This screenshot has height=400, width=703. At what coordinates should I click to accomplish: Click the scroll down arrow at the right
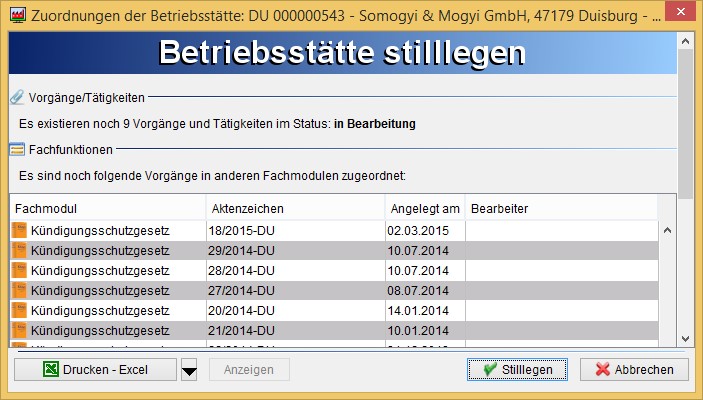click(685, 339)
